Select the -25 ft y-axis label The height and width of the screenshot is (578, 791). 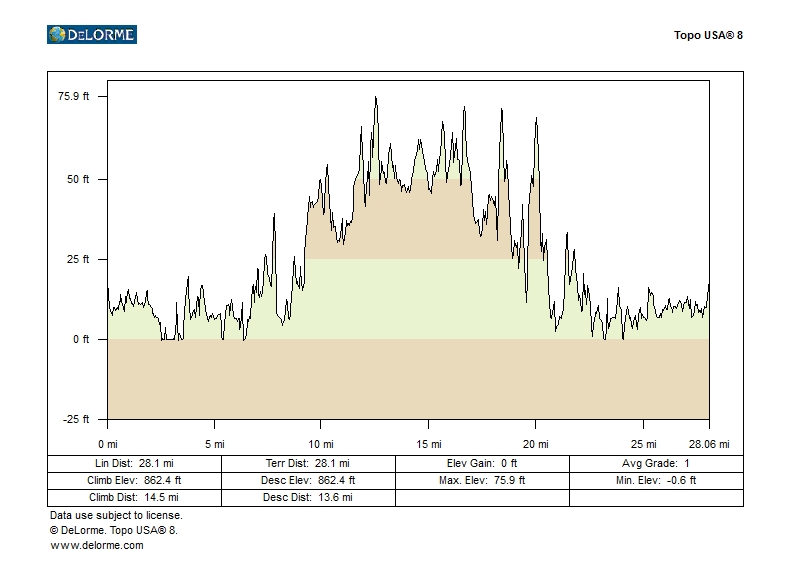click(x=75, y=419)
